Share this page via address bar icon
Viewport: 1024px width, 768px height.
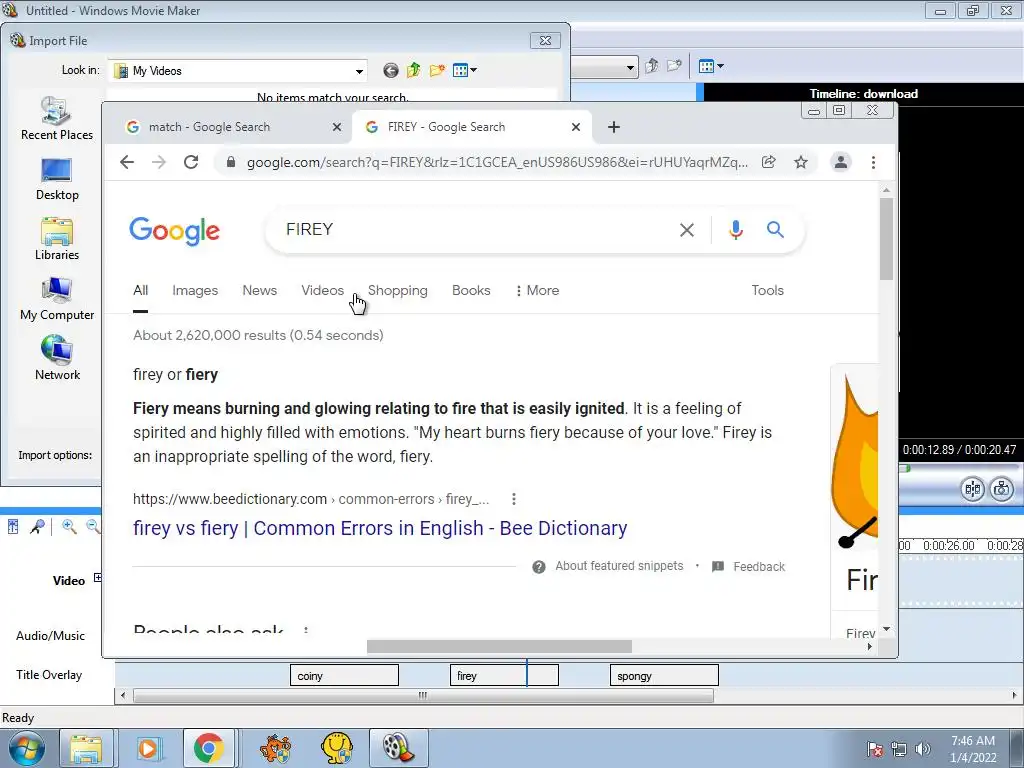tap(769, 162)
